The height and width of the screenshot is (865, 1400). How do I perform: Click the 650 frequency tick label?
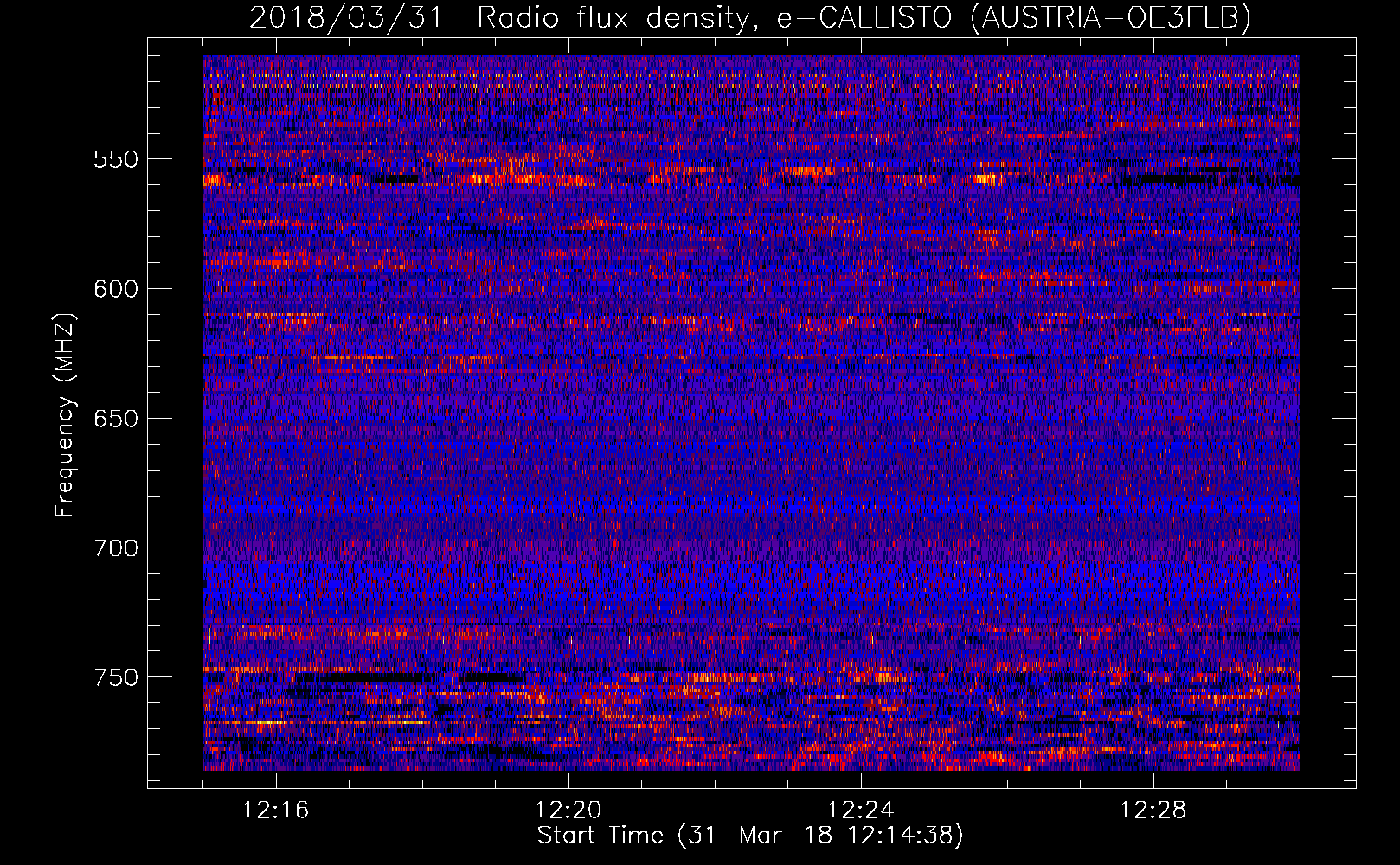pos(116,419)
